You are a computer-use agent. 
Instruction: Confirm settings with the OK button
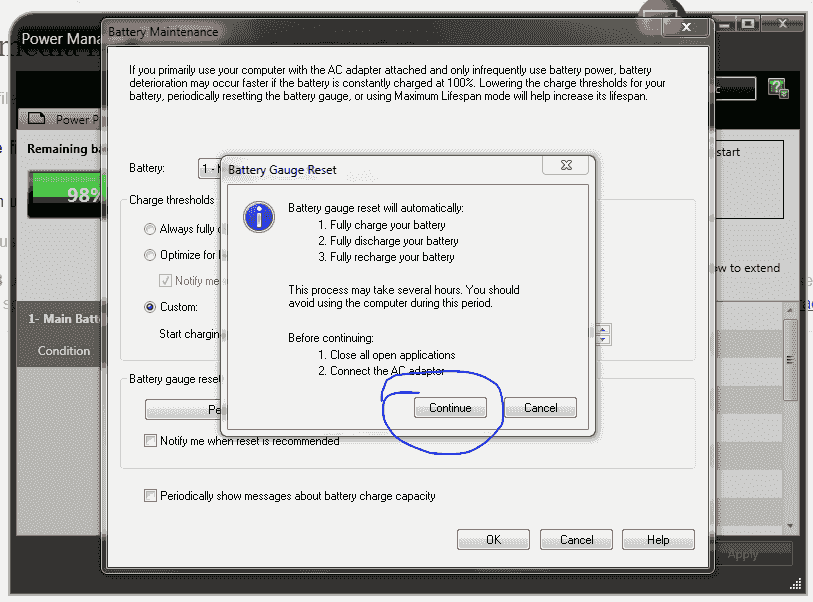pyautogui.click(x=493, y=539)
